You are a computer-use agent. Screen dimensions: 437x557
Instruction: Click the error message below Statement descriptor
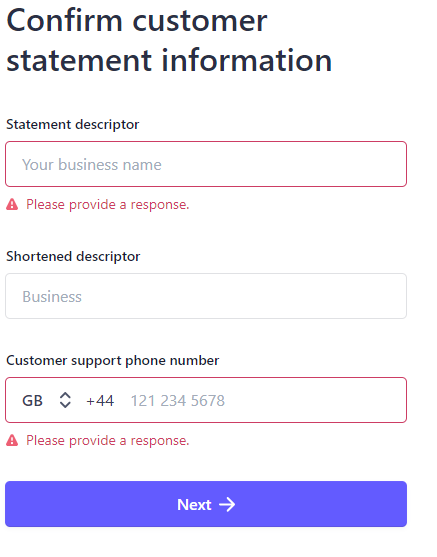[x=108, y=205]
